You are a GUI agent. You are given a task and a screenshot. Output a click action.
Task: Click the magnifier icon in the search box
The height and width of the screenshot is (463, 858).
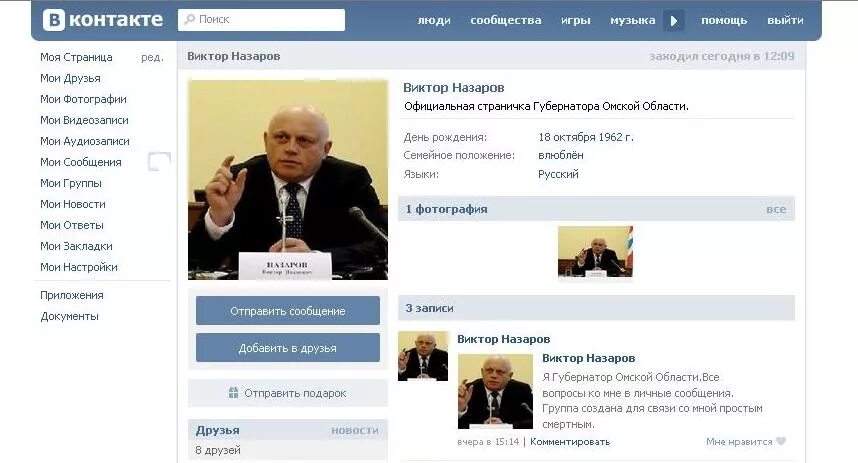click(189, 19)
